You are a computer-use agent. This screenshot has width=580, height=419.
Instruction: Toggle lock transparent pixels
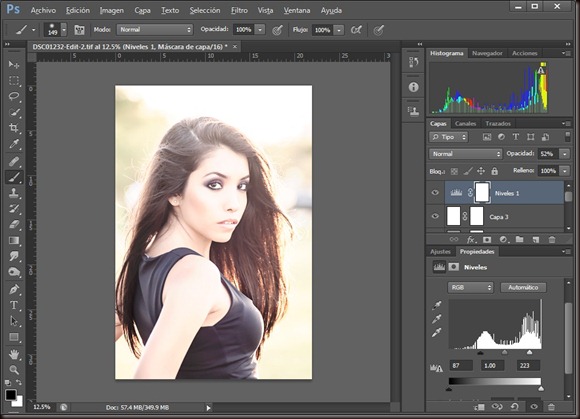coord(454,171)
